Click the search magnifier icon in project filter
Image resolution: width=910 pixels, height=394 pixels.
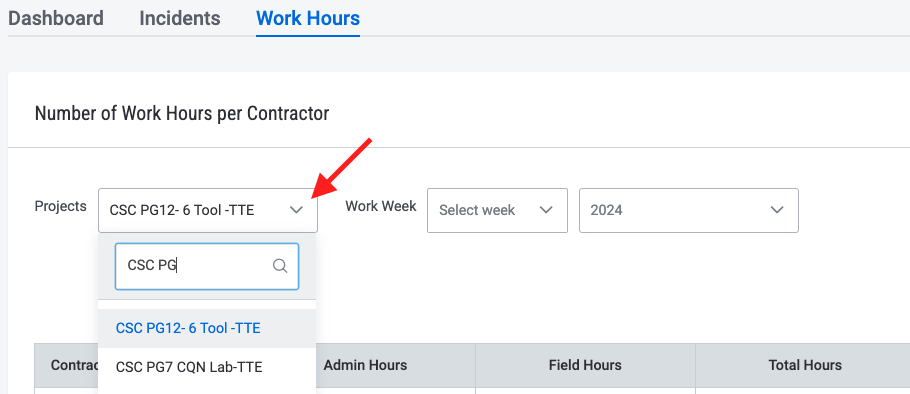pyautogui.click(x=280, y=266)
